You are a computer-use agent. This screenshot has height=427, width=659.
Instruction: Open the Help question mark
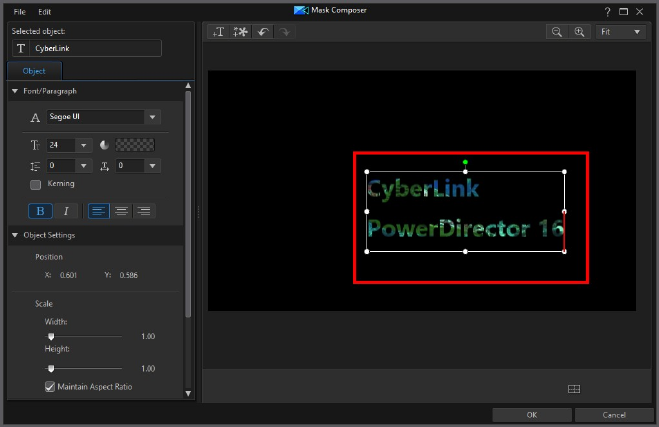(x=607, y=12)
